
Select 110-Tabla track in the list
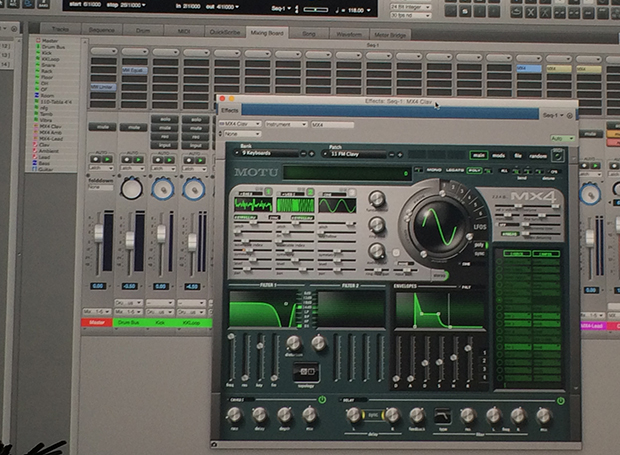pos(57,102)
